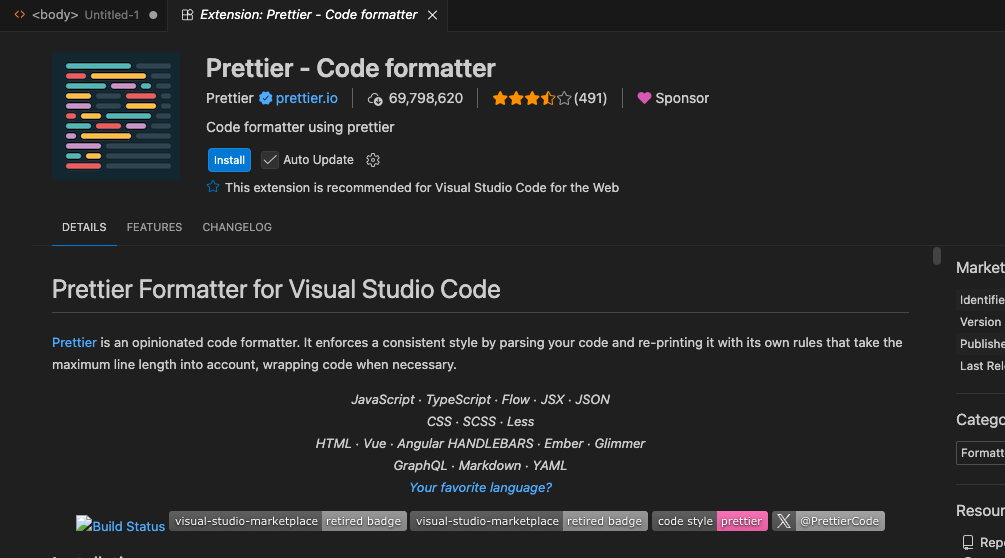Click the HTML · Vue · Angular language line
Screen dimensions: 1005x558
tap(481, 443)
